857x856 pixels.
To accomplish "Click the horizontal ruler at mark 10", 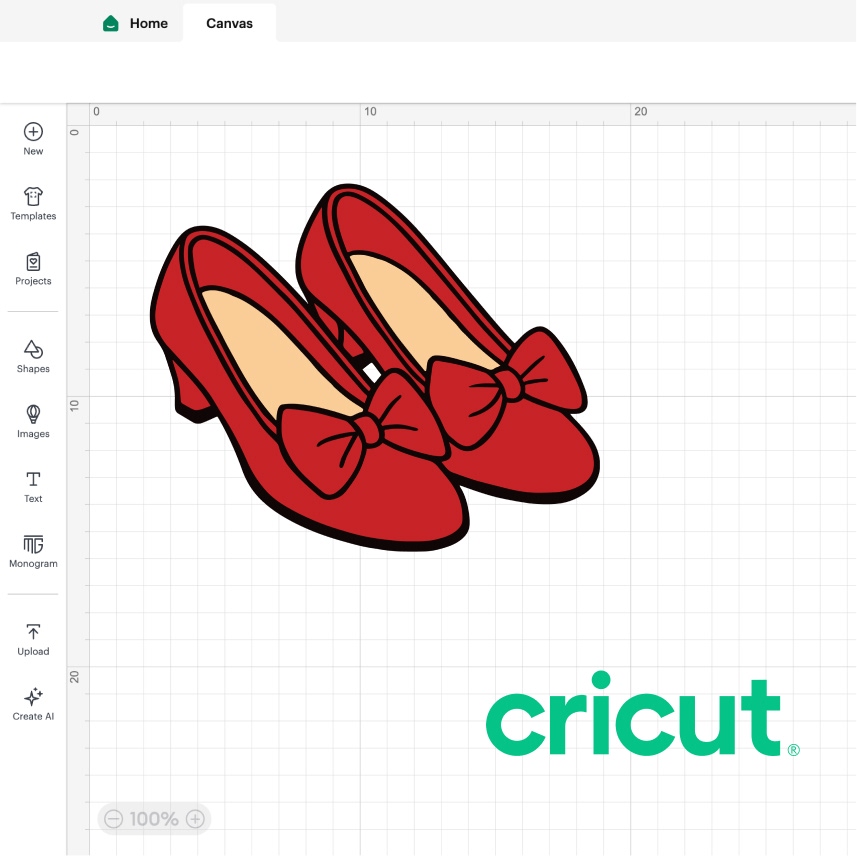I will pyautogui.click(x=370, y=112).
